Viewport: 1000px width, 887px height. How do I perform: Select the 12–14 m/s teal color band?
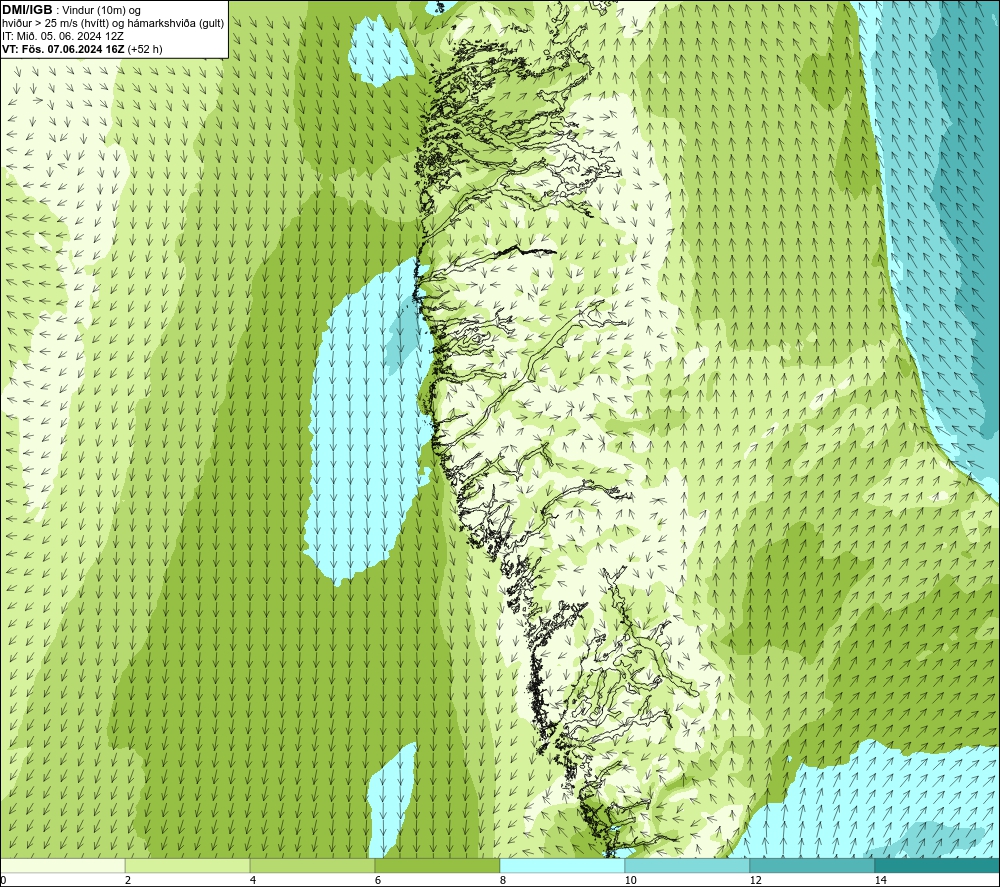(812, 865)
